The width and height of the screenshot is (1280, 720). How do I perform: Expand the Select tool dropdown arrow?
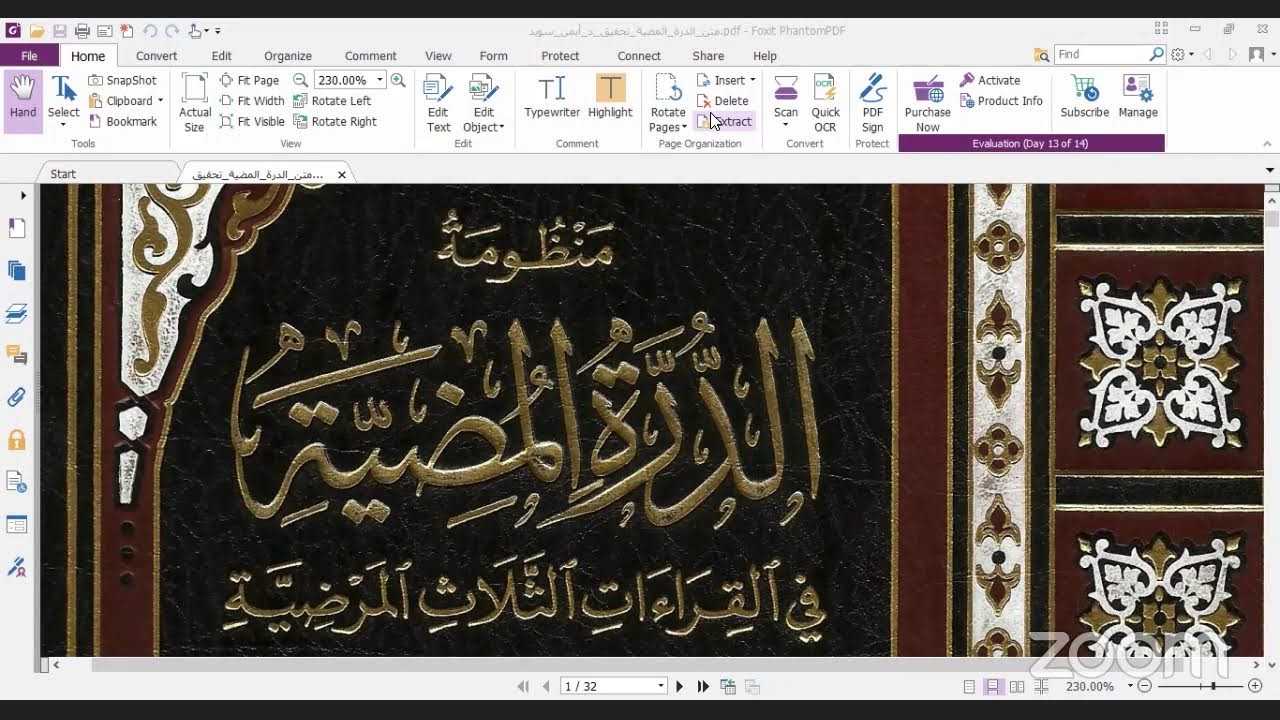[63, 126]
